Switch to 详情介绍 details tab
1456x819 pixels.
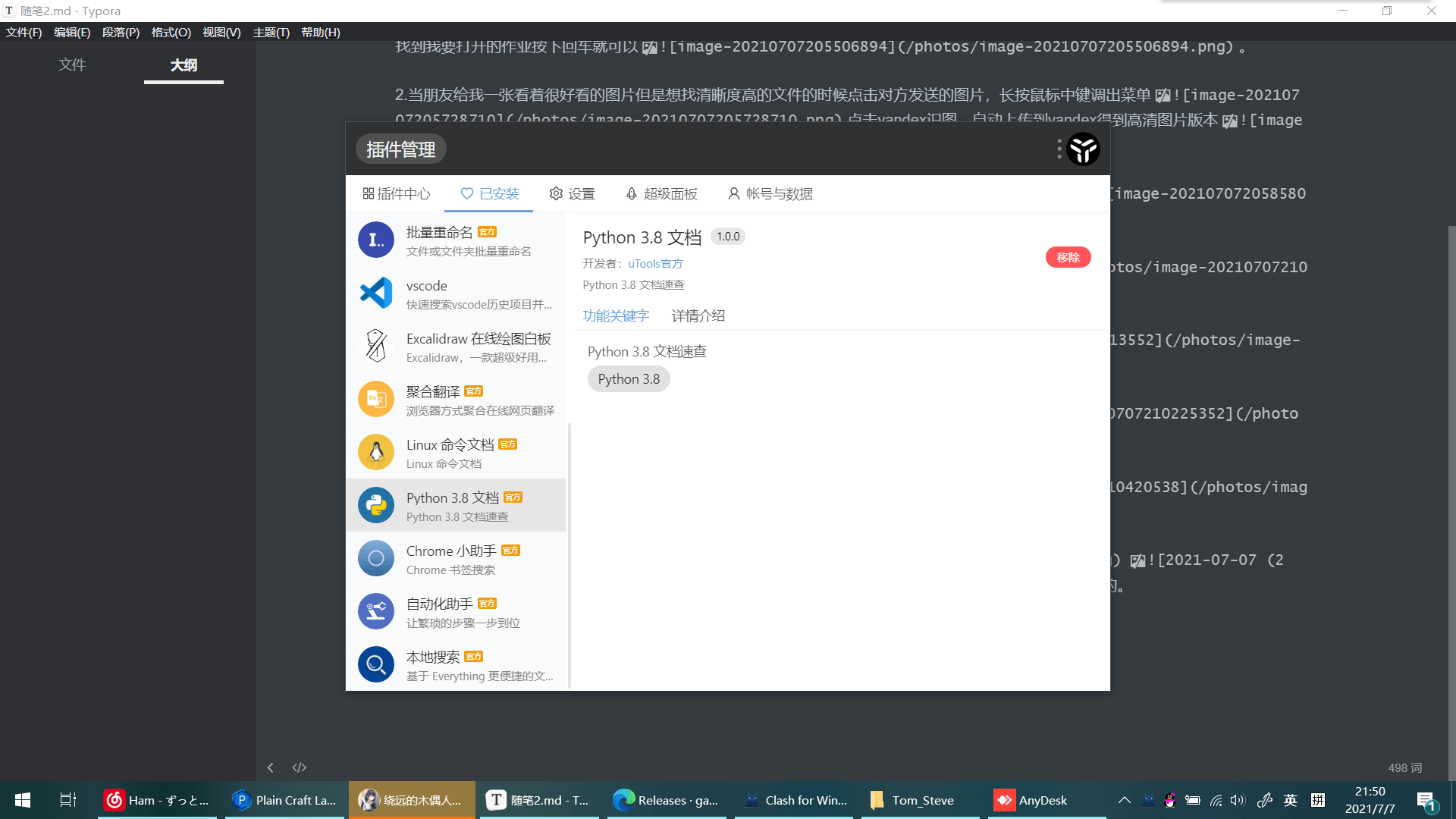coord(698,316)
